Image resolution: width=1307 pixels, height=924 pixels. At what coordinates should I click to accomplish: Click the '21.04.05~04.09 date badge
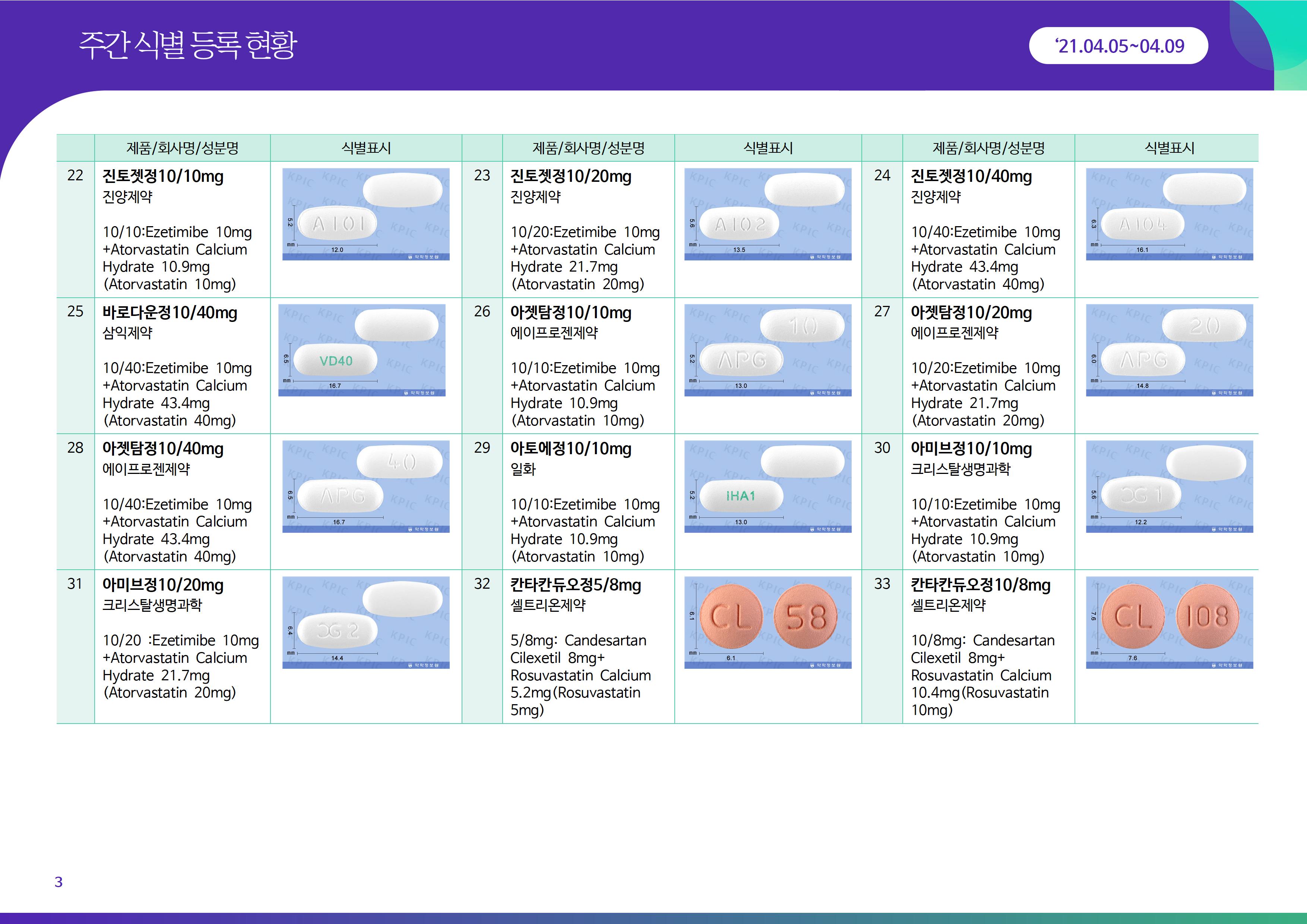tap(1118, 45)
